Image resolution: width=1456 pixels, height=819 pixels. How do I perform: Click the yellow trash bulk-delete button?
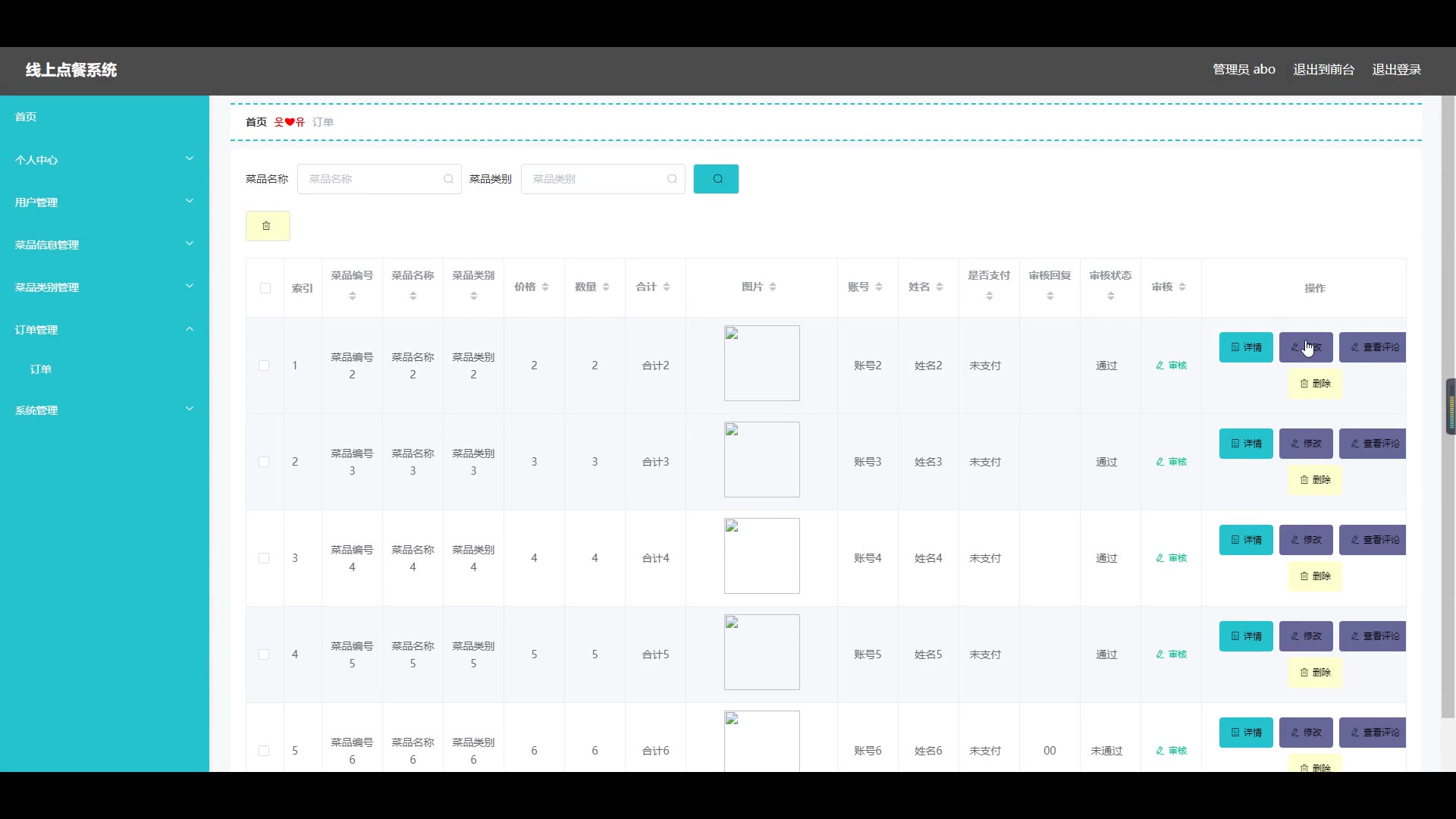click(267, 226)
